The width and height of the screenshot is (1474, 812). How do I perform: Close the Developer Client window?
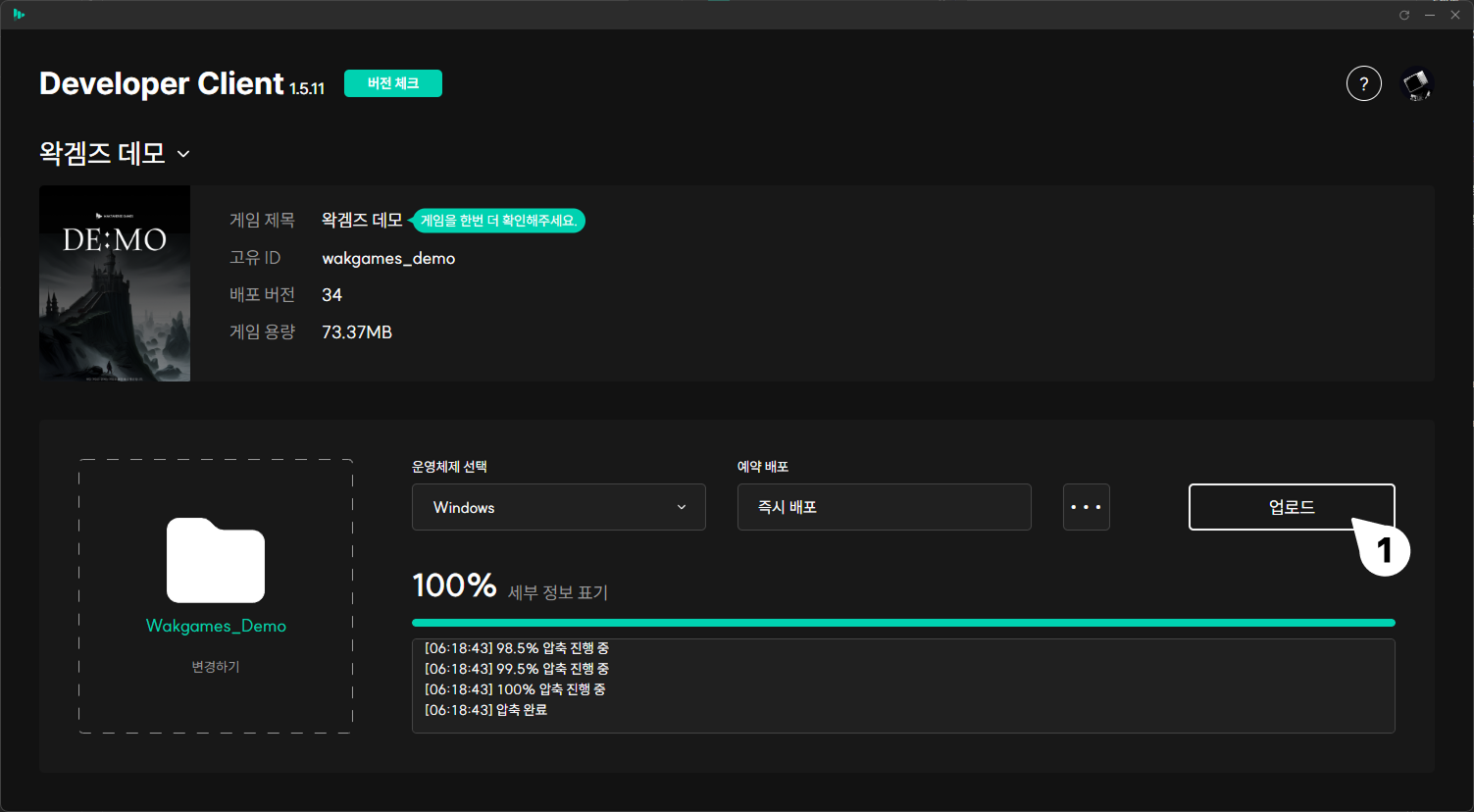[1455, 15]
